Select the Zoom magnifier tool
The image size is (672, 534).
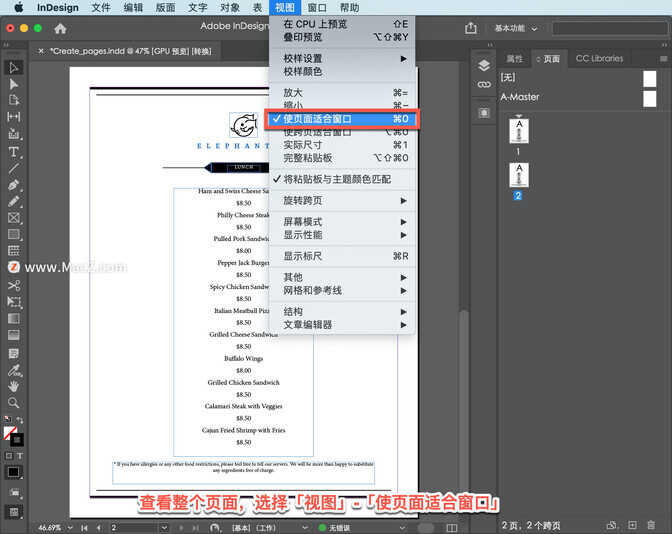pyautogui.click(x=14, y=403)
